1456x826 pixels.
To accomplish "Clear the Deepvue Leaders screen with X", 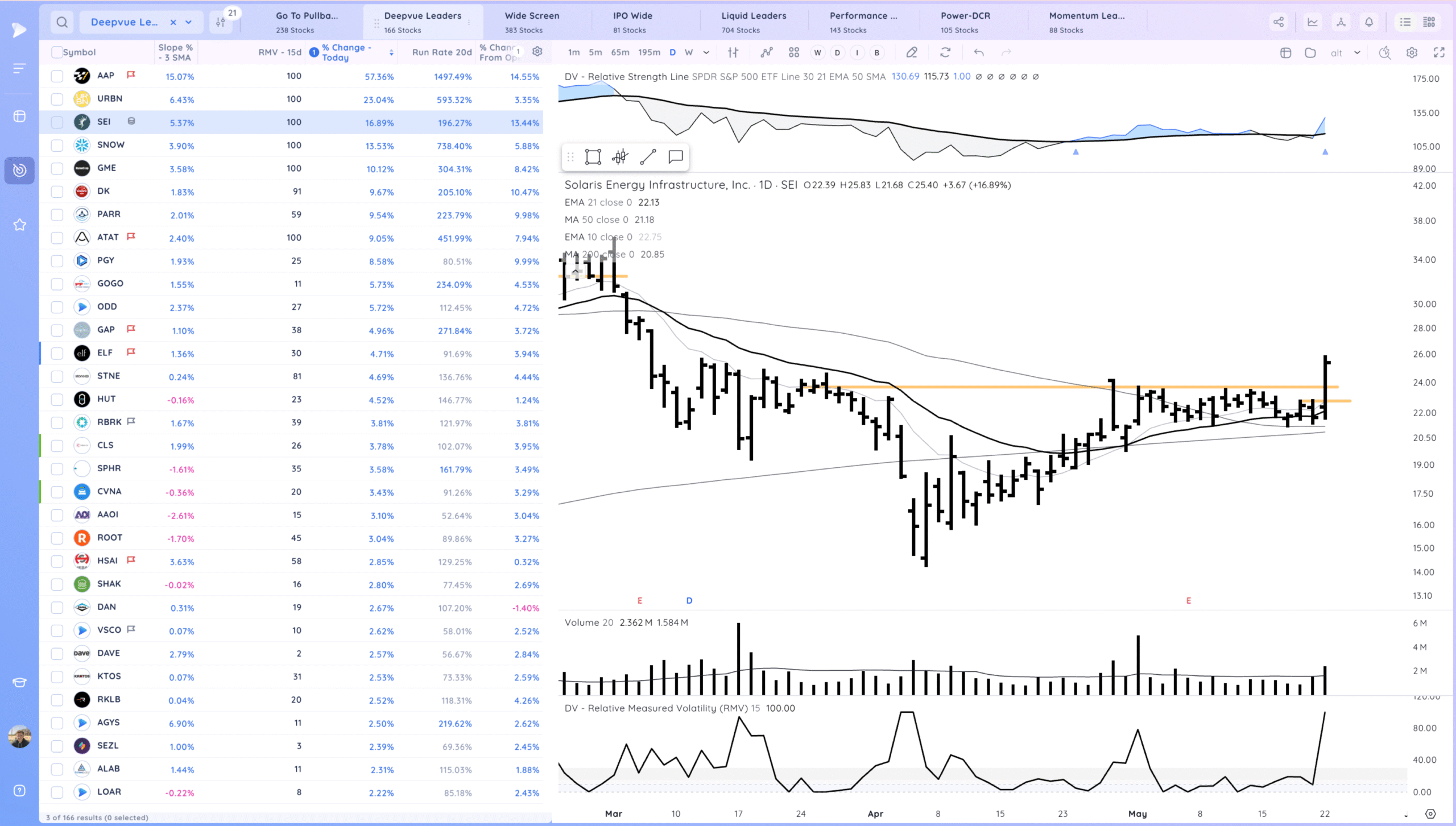I will (x=173, y=22).
